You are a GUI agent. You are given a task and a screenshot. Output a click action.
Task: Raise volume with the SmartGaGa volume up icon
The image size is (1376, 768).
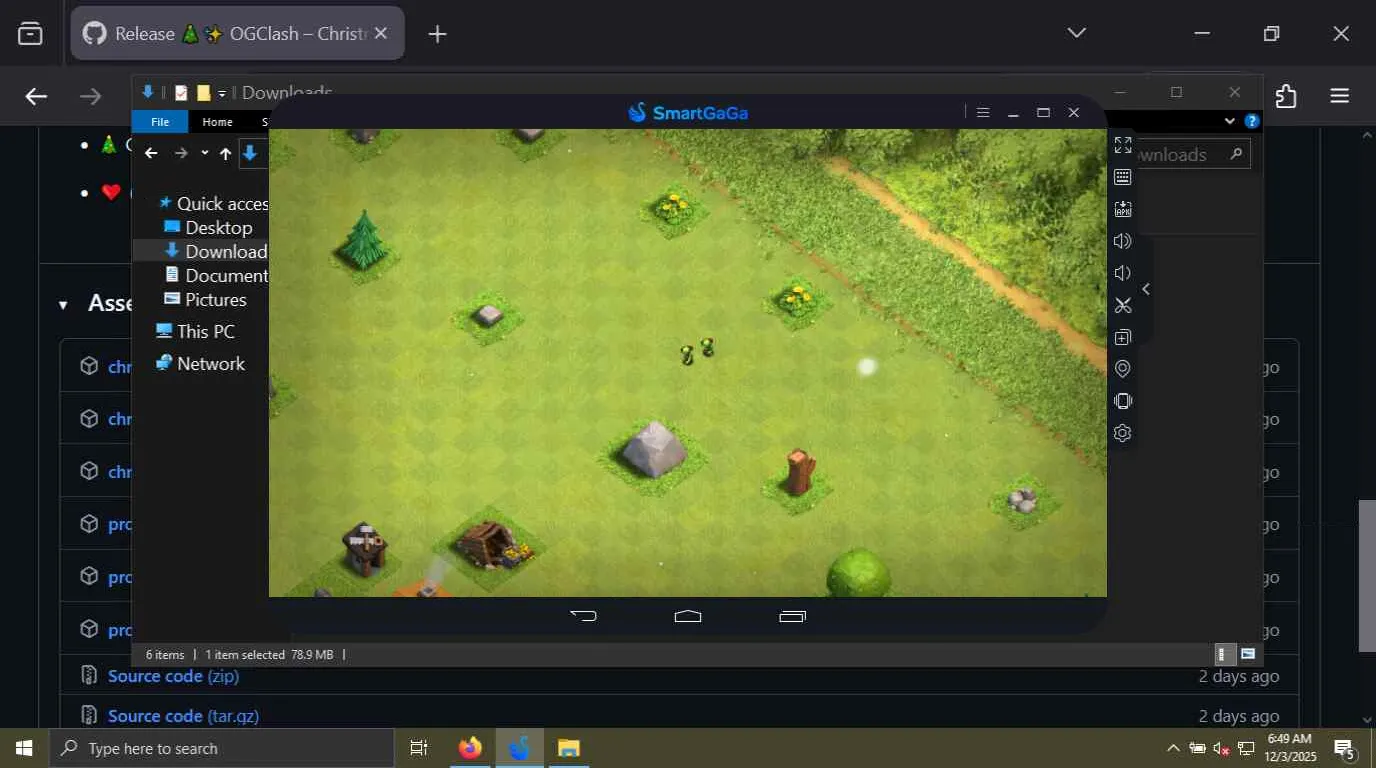tap(1123, 241)
